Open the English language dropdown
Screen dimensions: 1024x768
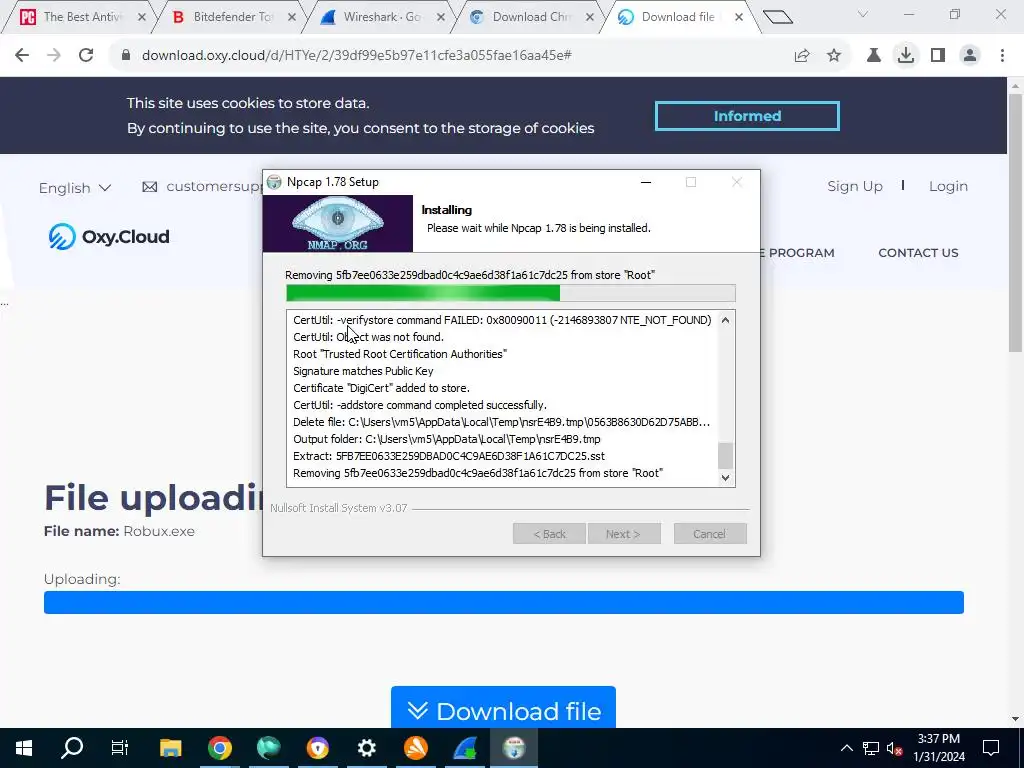coord(74,188)
